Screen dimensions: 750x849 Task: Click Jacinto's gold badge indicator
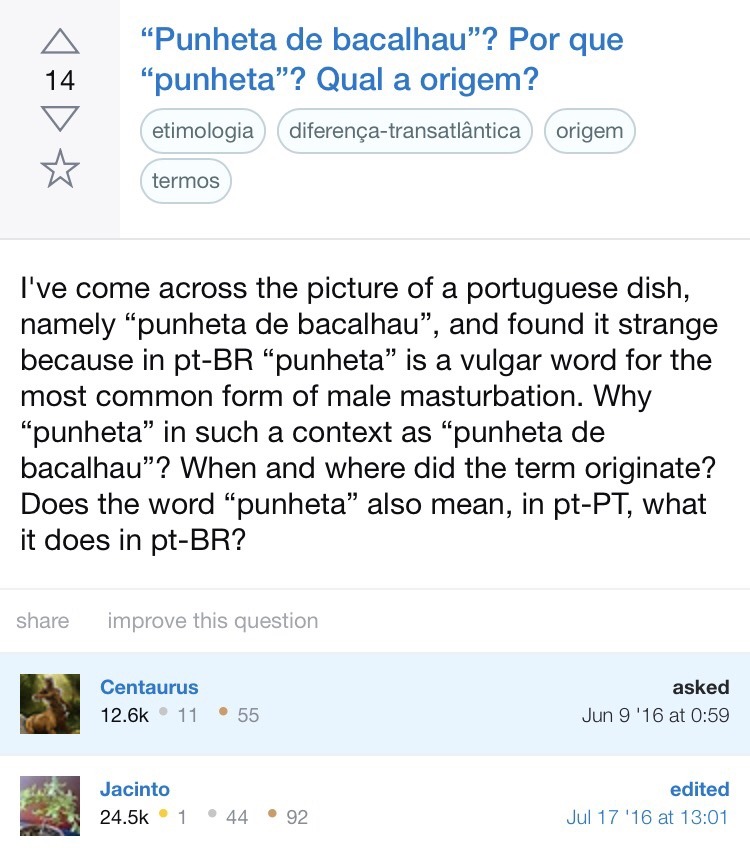point(173,817)
